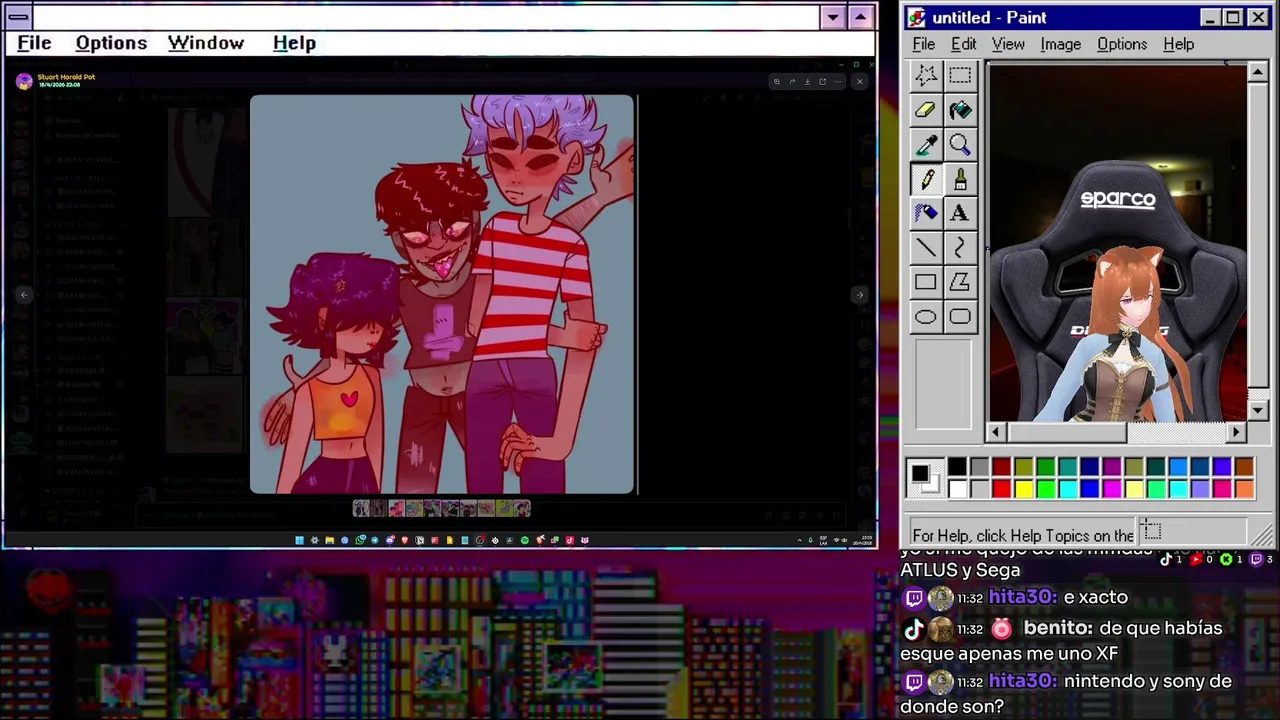The image size is (1280, 720).
Task: Select the brown swatch in palette
Action: pos(1244,467)
